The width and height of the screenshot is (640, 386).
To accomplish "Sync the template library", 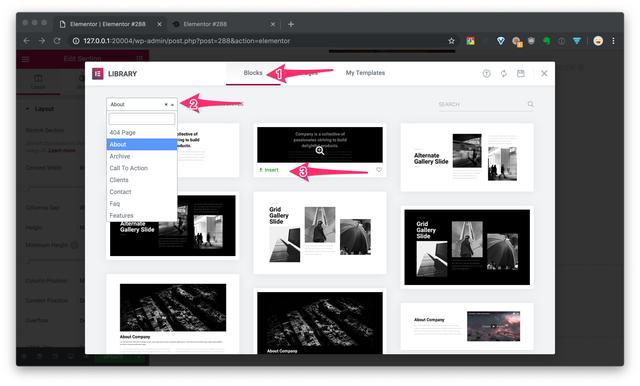I will [x=504, y=73].
